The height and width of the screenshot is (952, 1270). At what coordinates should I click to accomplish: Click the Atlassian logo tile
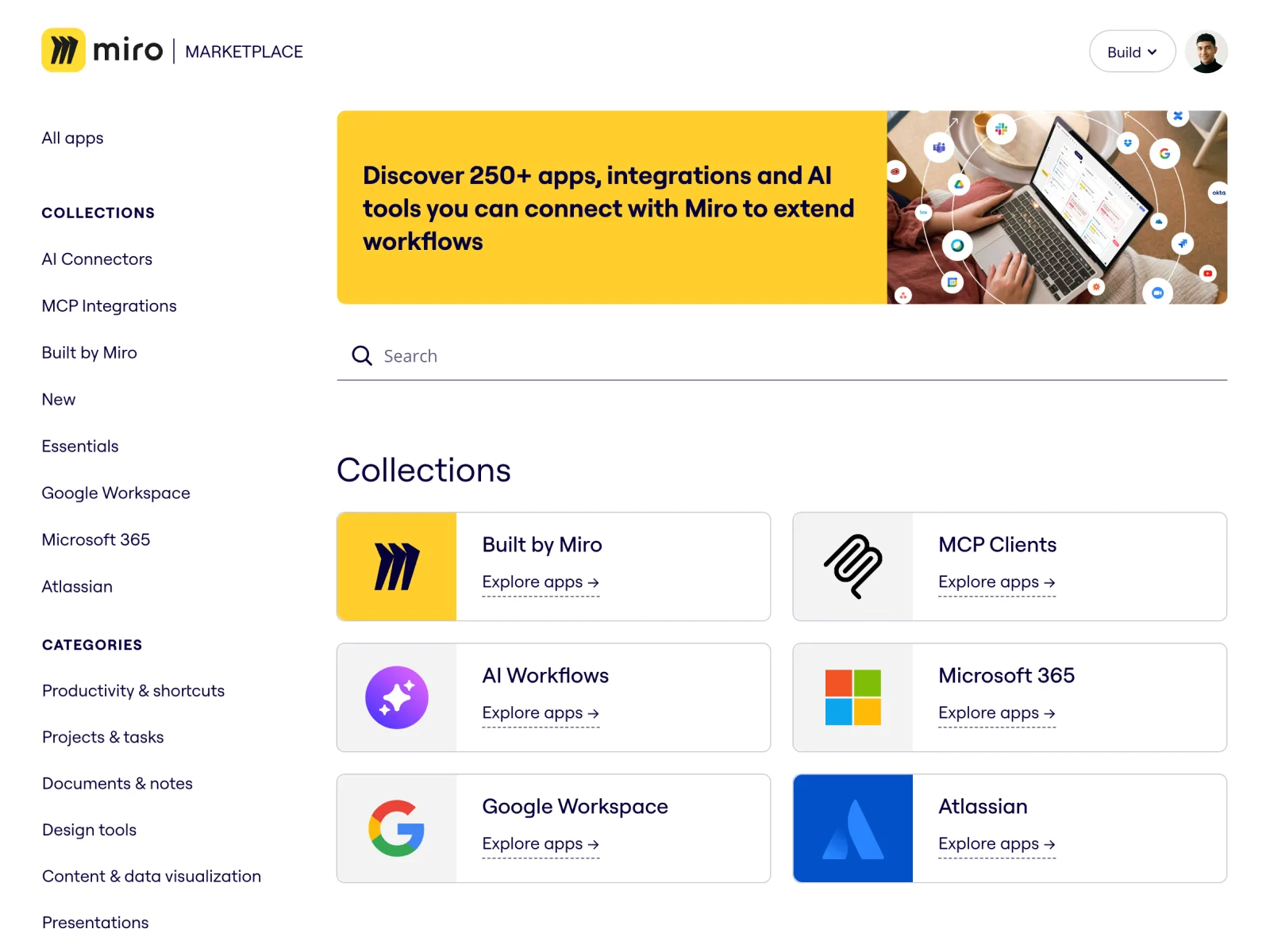853,828
